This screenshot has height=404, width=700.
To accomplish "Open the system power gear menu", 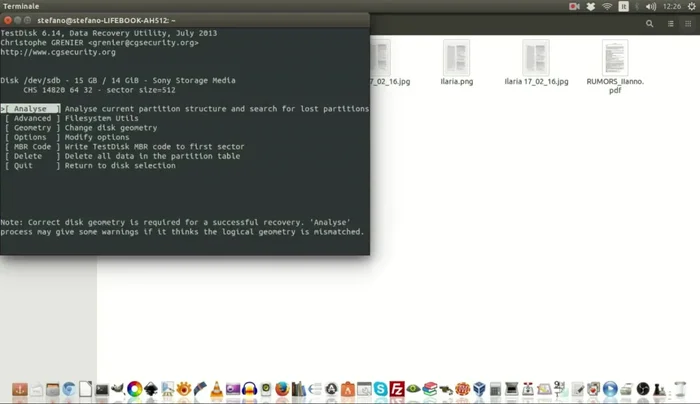I will click(692, 6).
